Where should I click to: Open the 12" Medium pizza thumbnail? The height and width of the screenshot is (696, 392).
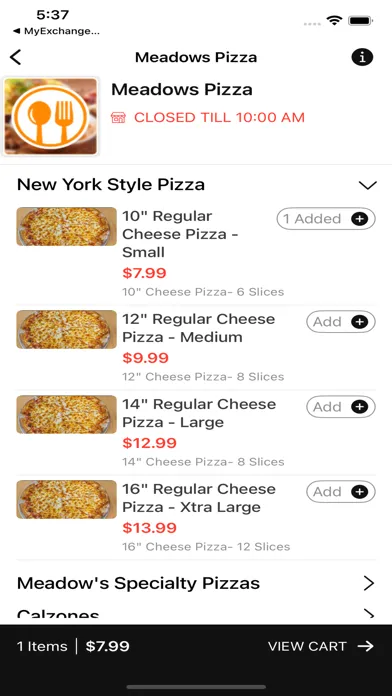(67, 329)
